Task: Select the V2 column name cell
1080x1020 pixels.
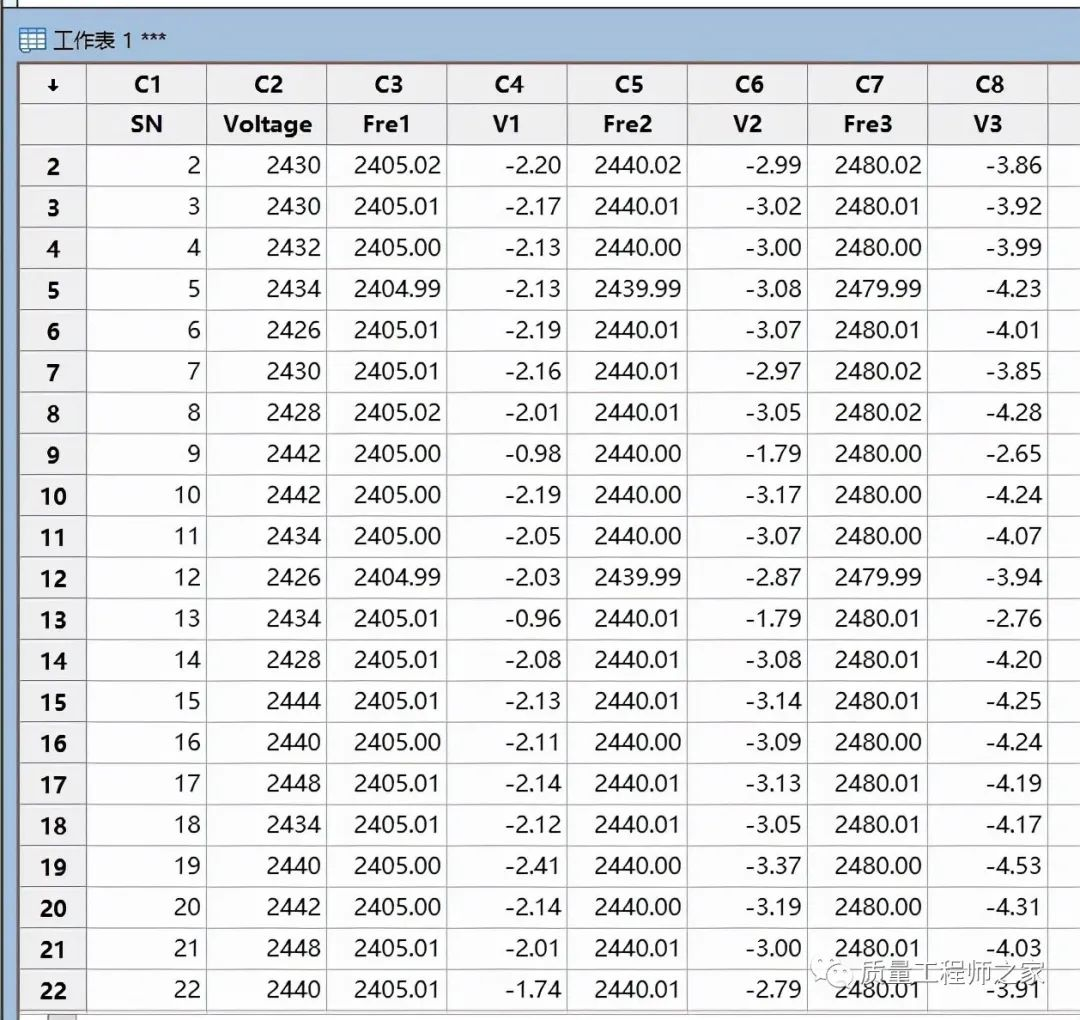Action: pos(747,125)
